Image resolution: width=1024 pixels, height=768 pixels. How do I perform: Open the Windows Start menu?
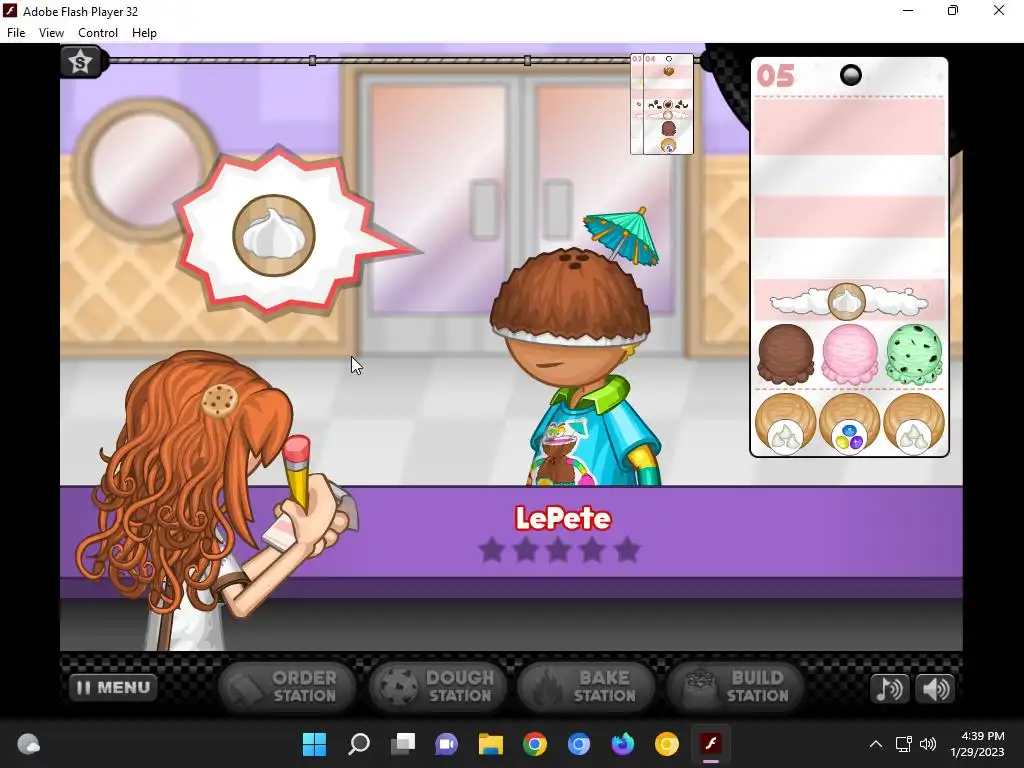pos(314,744)
